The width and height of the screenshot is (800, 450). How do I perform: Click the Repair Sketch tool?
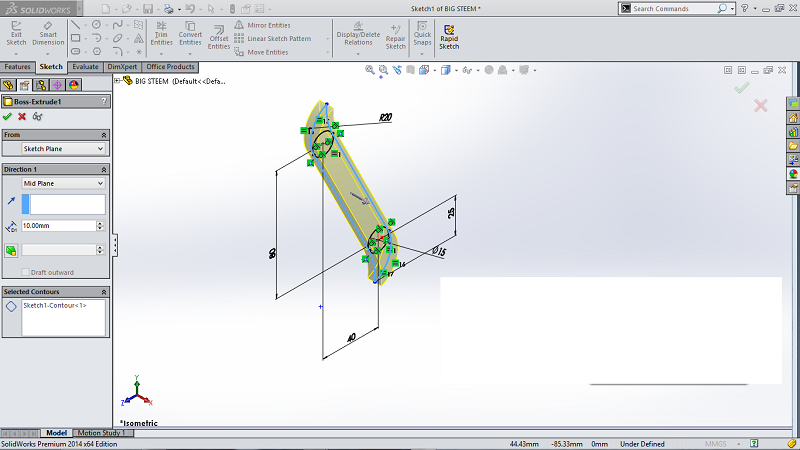pos(395,37)
